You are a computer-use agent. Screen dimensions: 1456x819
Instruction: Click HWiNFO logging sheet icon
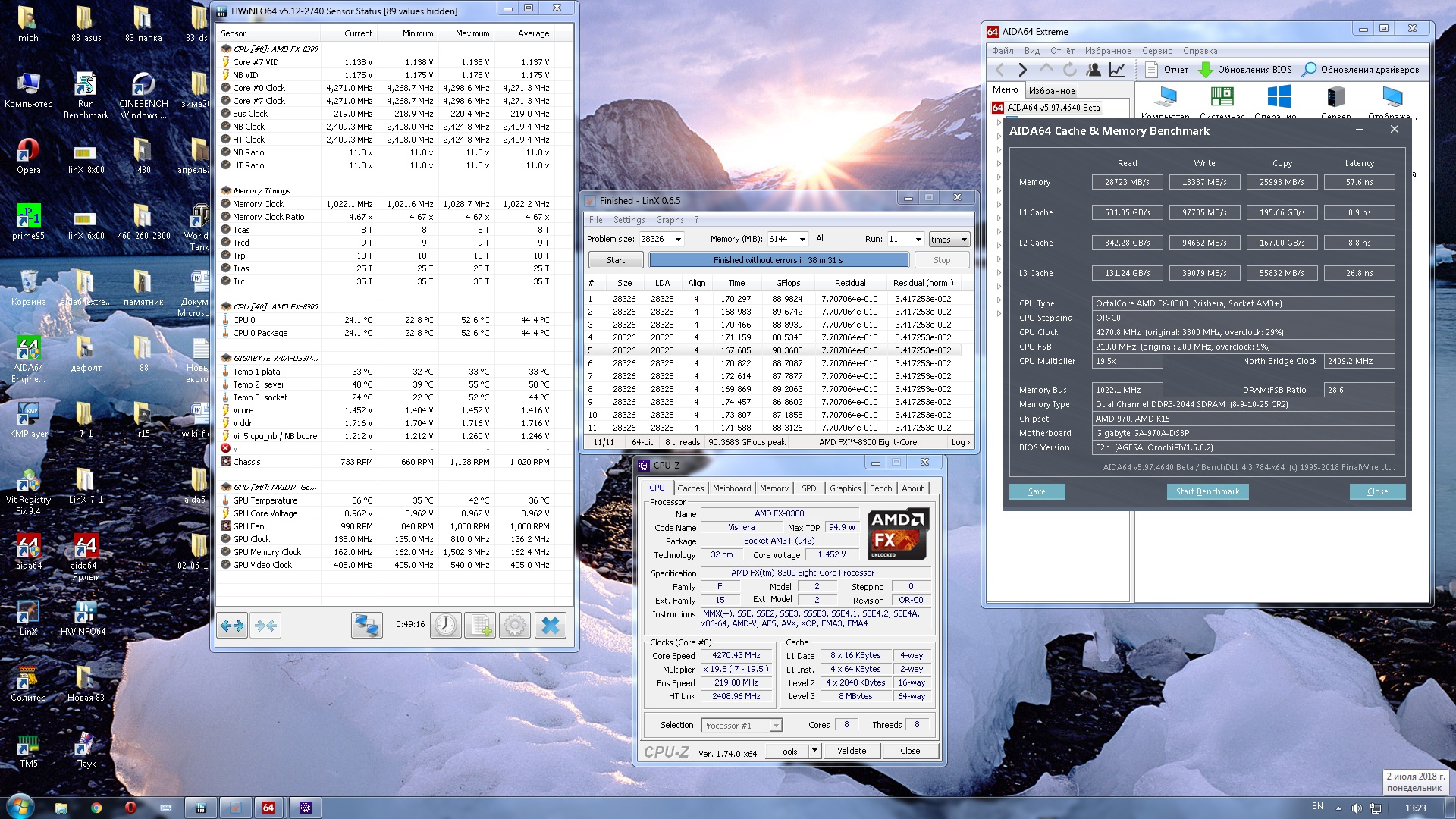[480, 626]
